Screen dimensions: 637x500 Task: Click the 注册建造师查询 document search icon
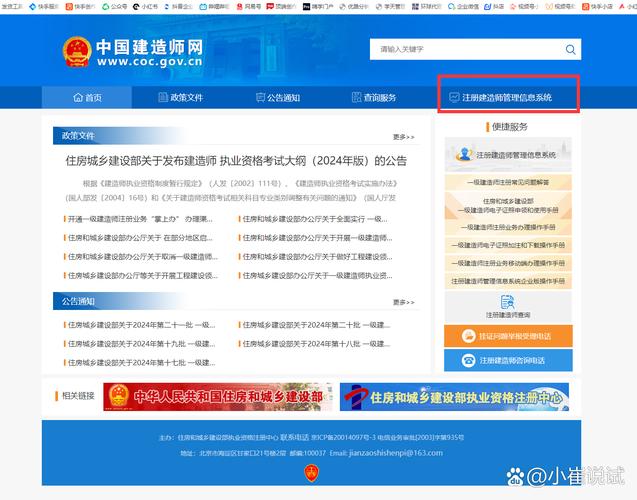click(x=507, y=302)
